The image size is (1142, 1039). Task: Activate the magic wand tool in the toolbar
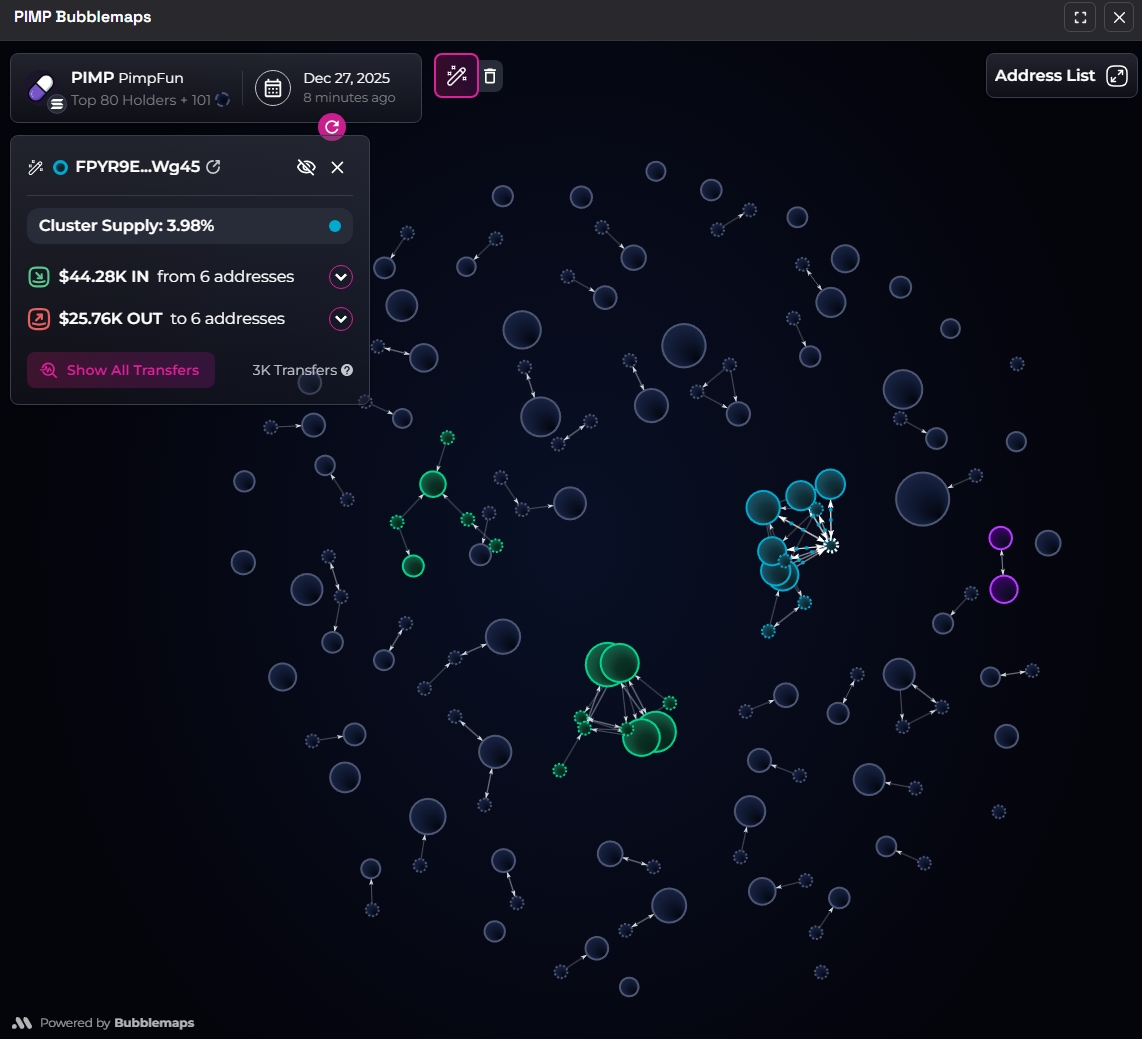(x=457, y=76)
